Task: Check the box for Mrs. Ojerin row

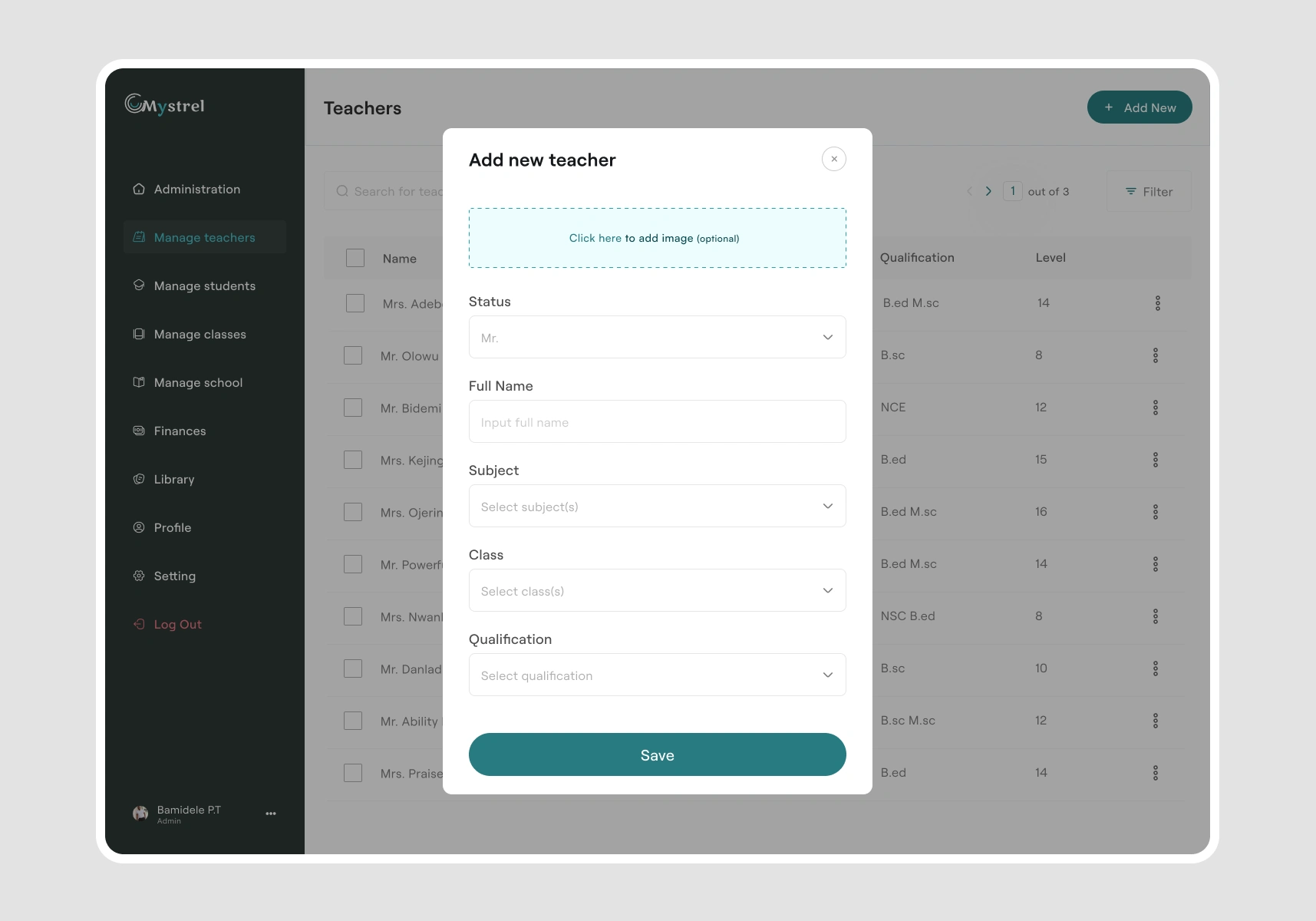Action: point(353,512)
